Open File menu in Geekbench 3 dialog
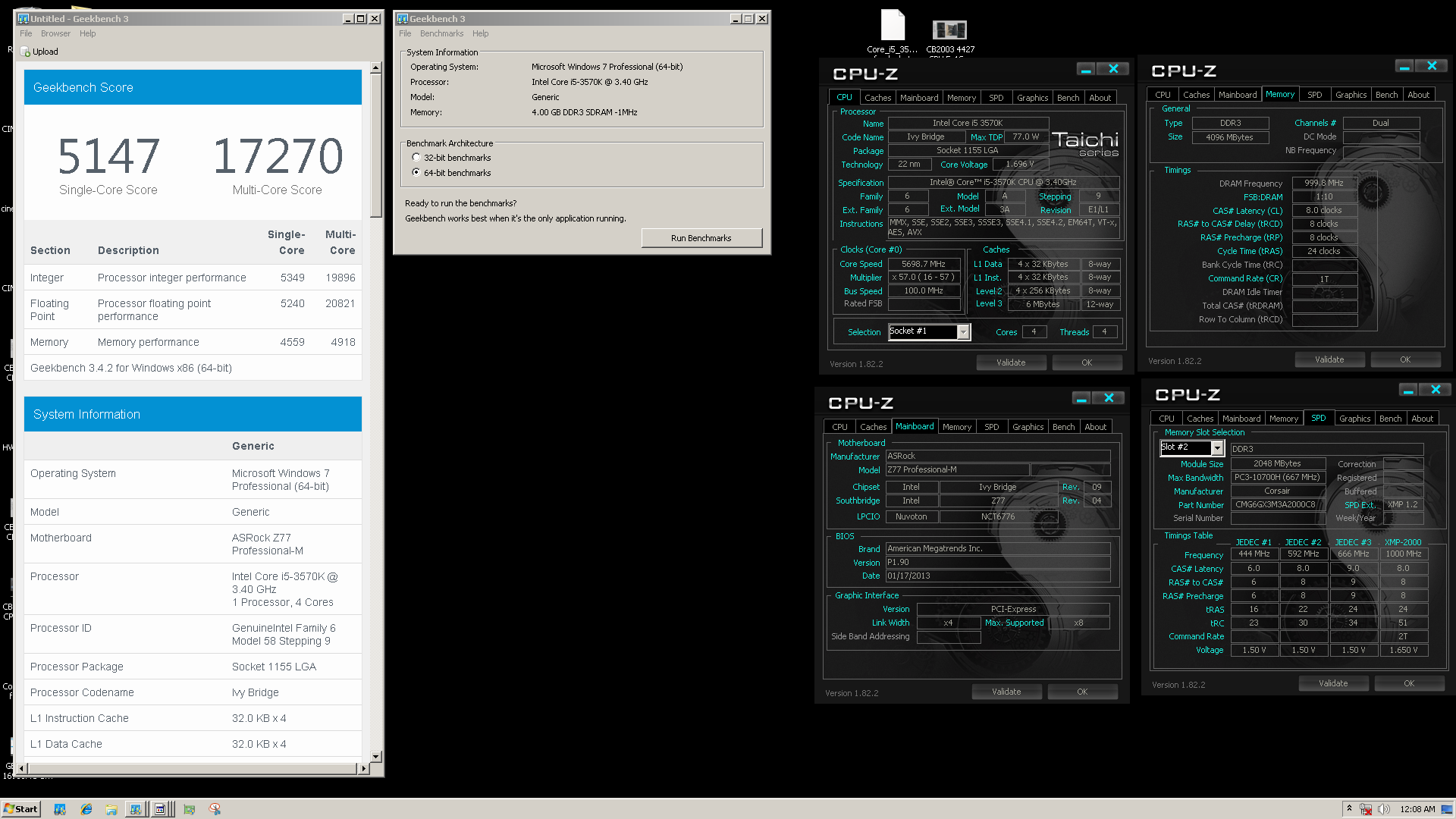This screenshot has height=819, width=1456. pos(405,33)
